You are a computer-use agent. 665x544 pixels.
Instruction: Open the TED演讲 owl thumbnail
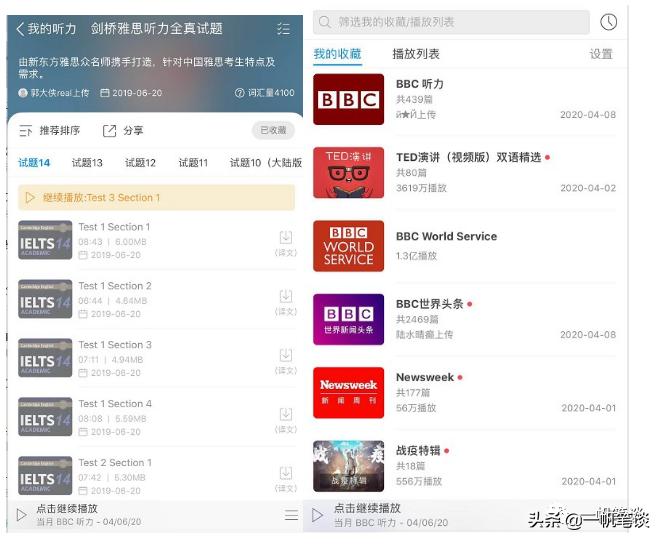349,173
